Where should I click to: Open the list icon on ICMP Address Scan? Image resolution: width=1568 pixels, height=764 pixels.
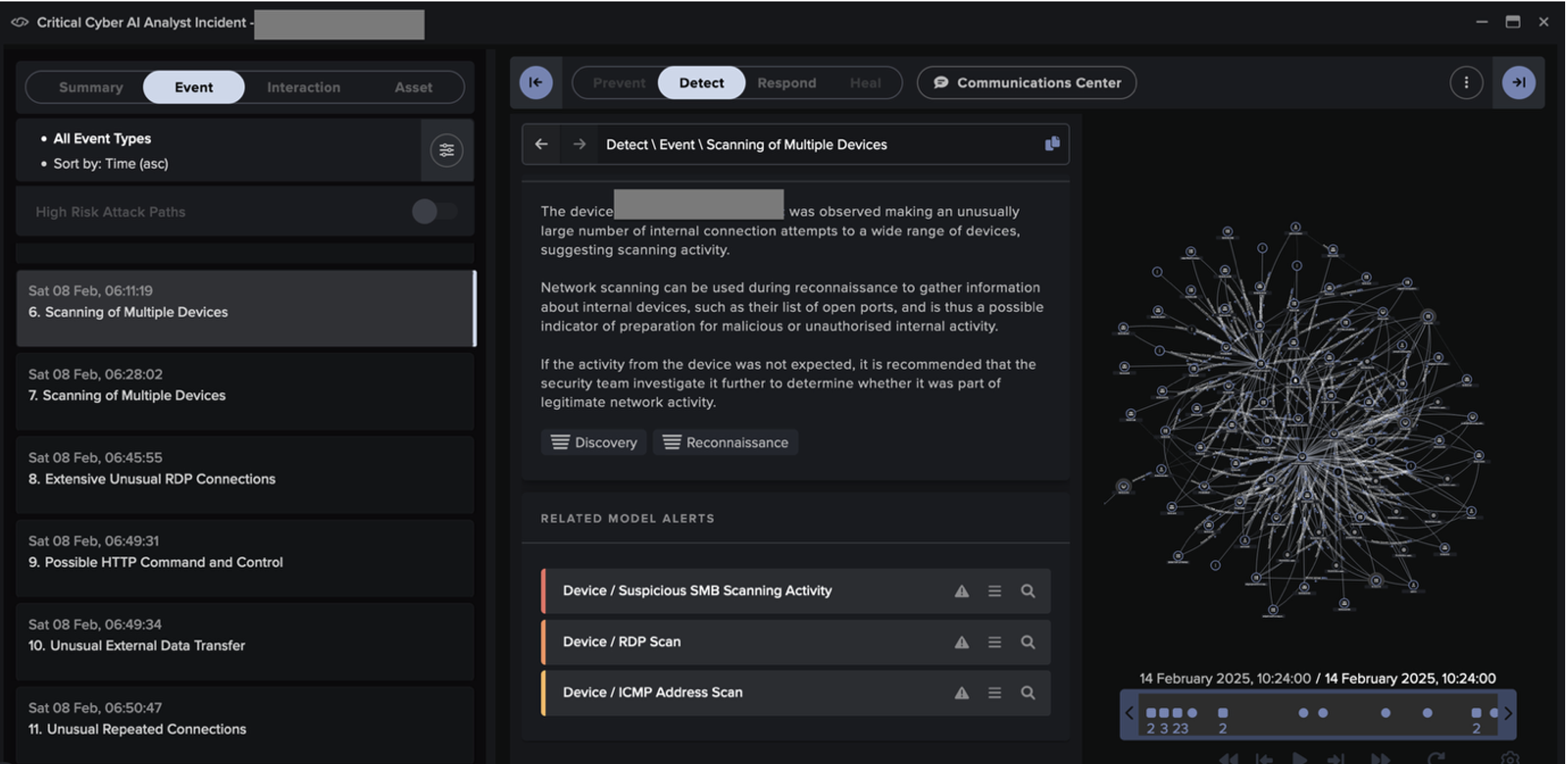point(995,693)
